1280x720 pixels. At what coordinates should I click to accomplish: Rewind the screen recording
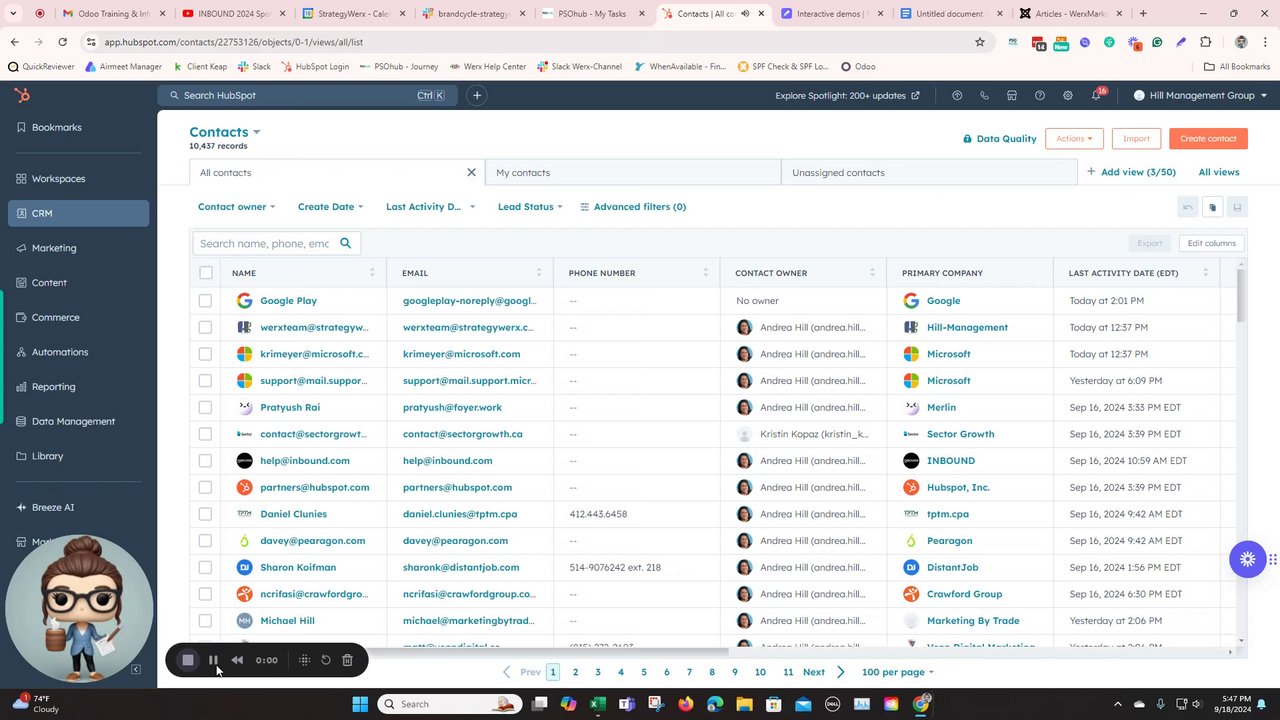[x=237, y=660]
